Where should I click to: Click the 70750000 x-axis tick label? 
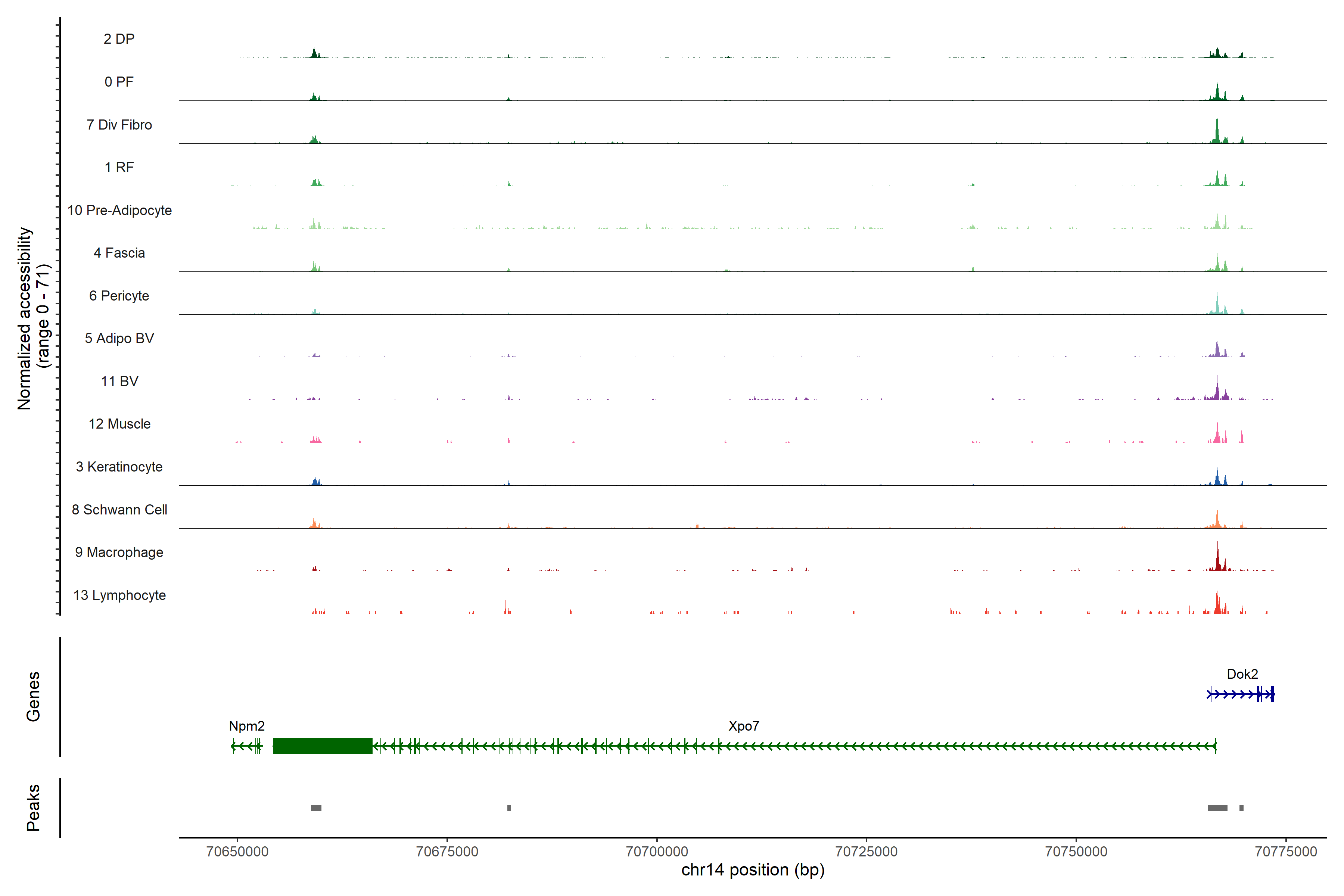pyautogui.click(x=1076, y=852)
